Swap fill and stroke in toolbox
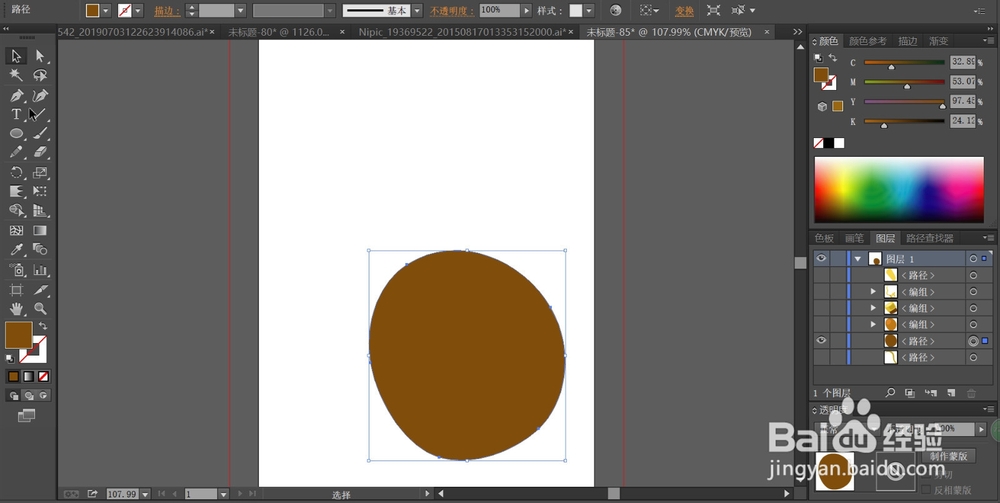This screenshot has width=1000, height=503. pos(43,326)
